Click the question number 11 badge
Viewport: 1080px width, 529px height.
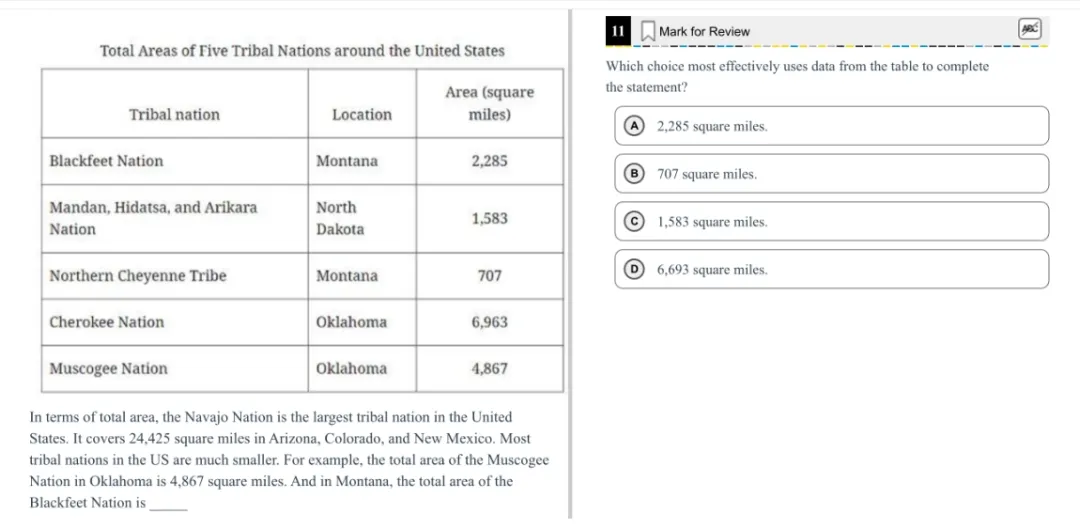tap(618, 32)
